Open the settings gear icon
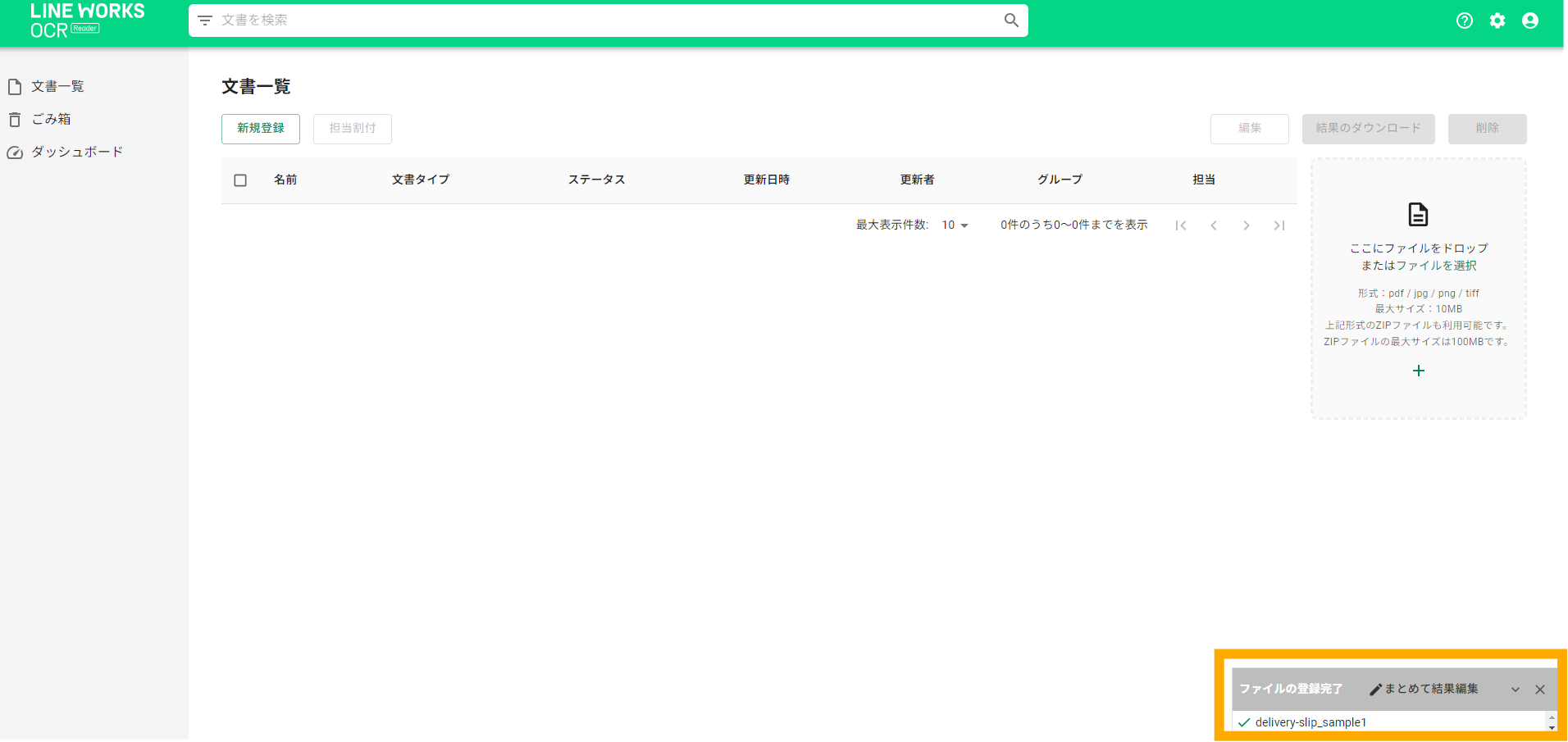1568x742 pixels. (1497, 21)
